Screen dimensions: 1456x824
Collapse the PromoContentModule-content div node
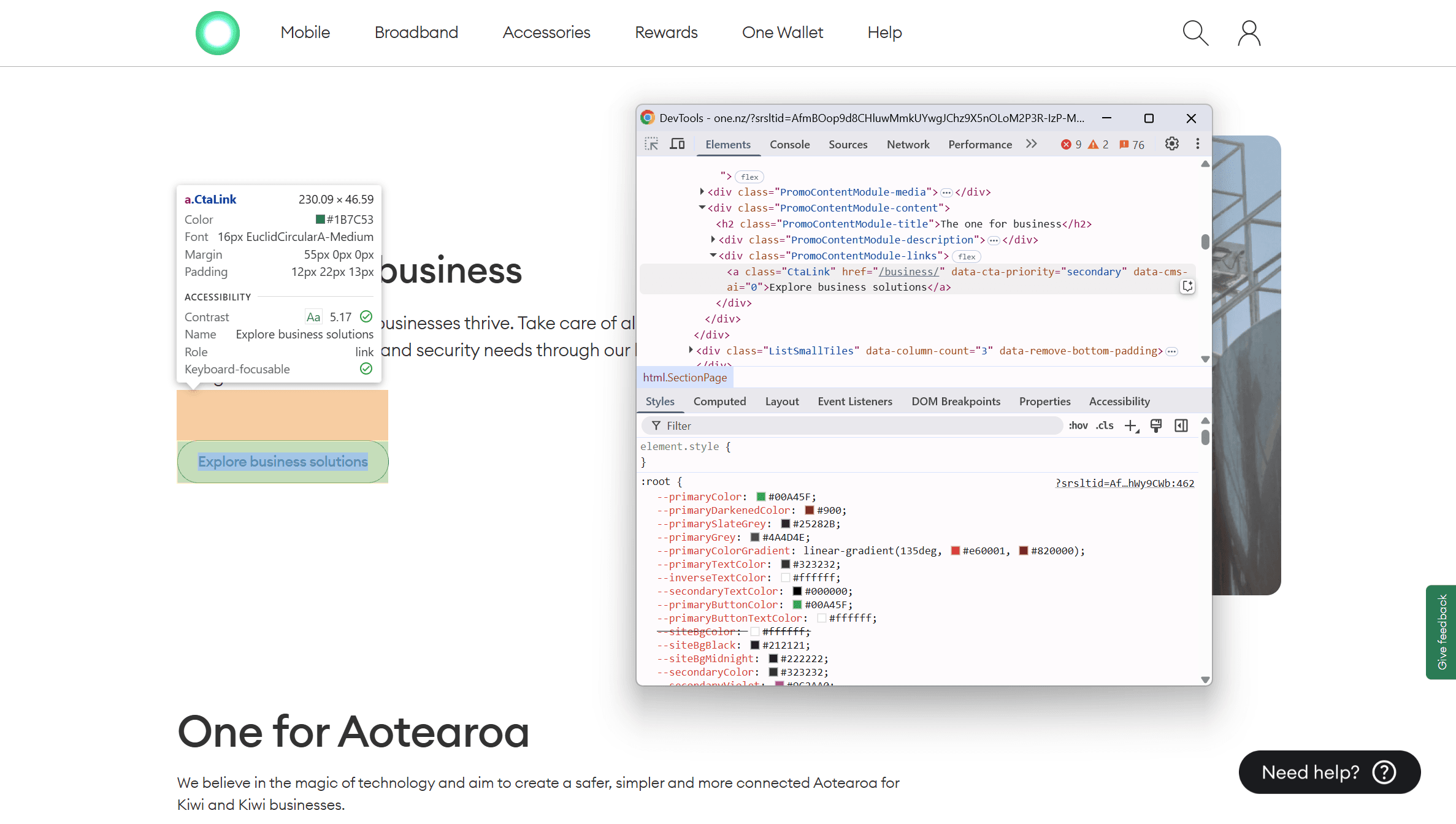coord(702,208)
